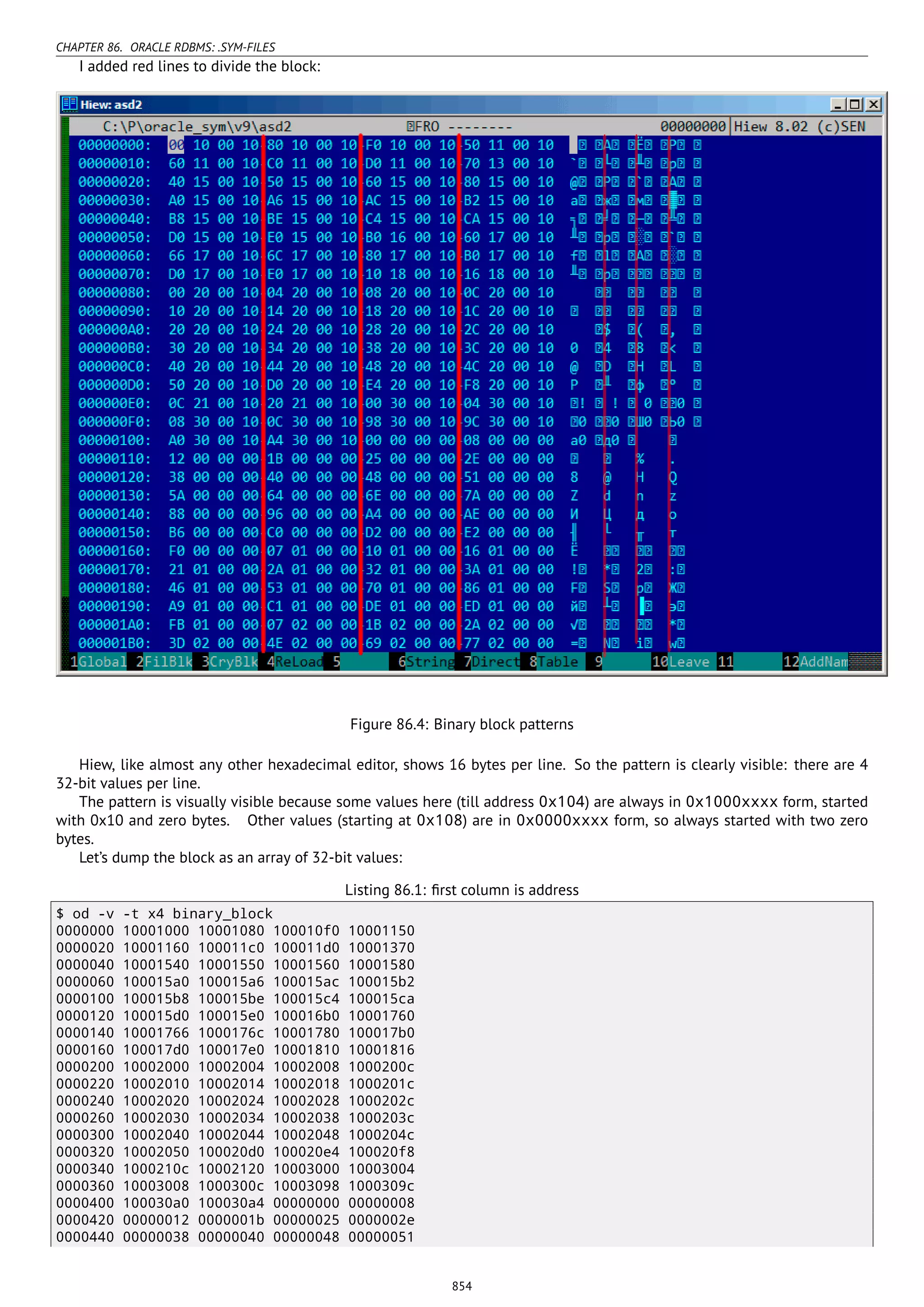This screenshot has width=924, height=1307.
Task: Click the highlighted 00 byte at cursor
Action: [x=176, y=145]
